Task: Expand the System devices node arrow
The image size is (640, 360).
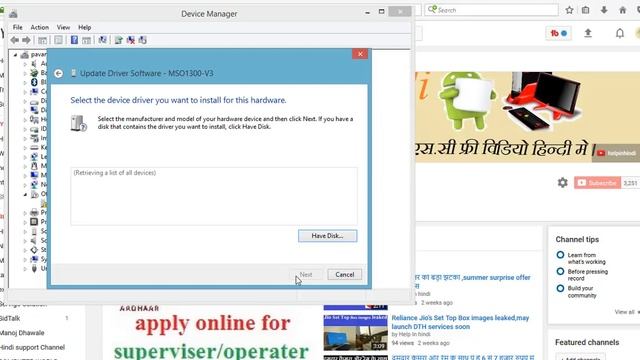Action: pos(25,259)
